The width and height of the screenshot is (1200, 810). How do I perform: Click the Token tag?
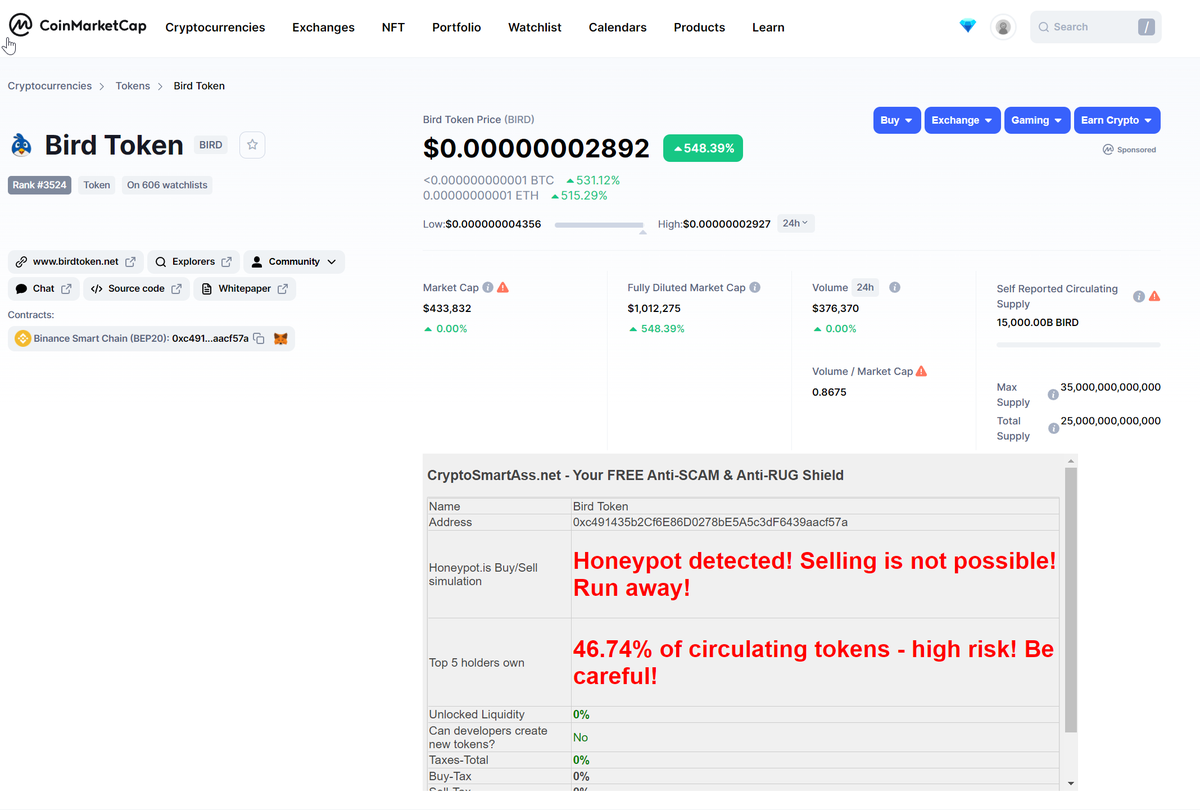coord(97,185)
